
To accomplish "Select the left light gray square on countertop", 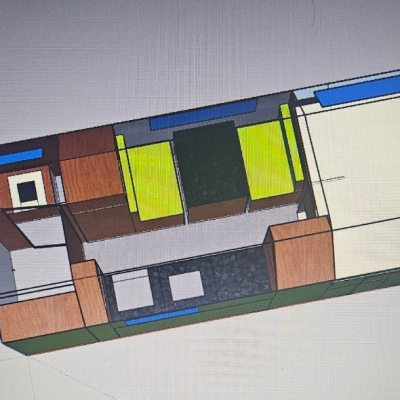I will click(x=132, y=290).
